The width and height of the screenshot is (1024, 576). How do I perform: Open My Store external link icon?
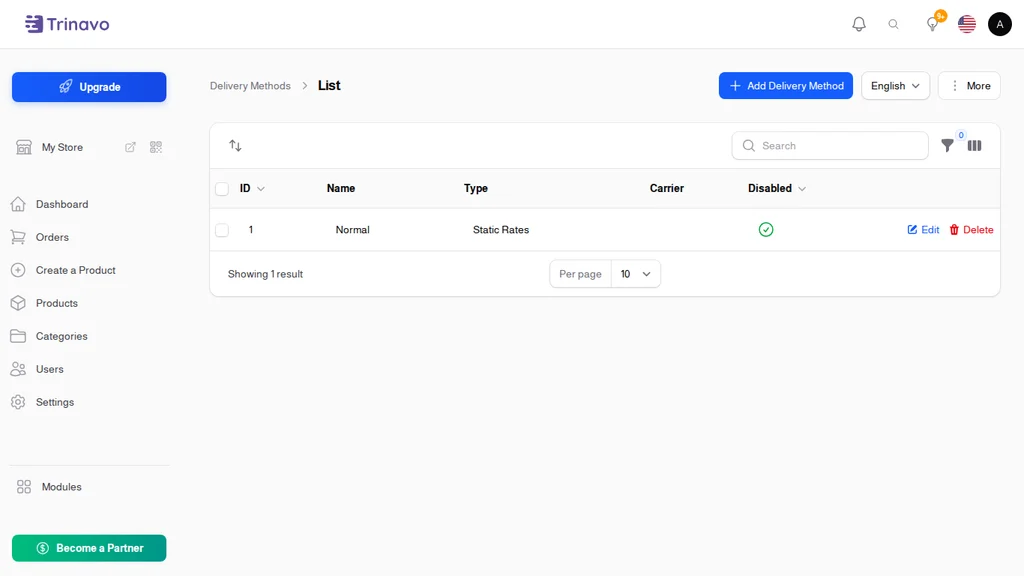point(130,147)
